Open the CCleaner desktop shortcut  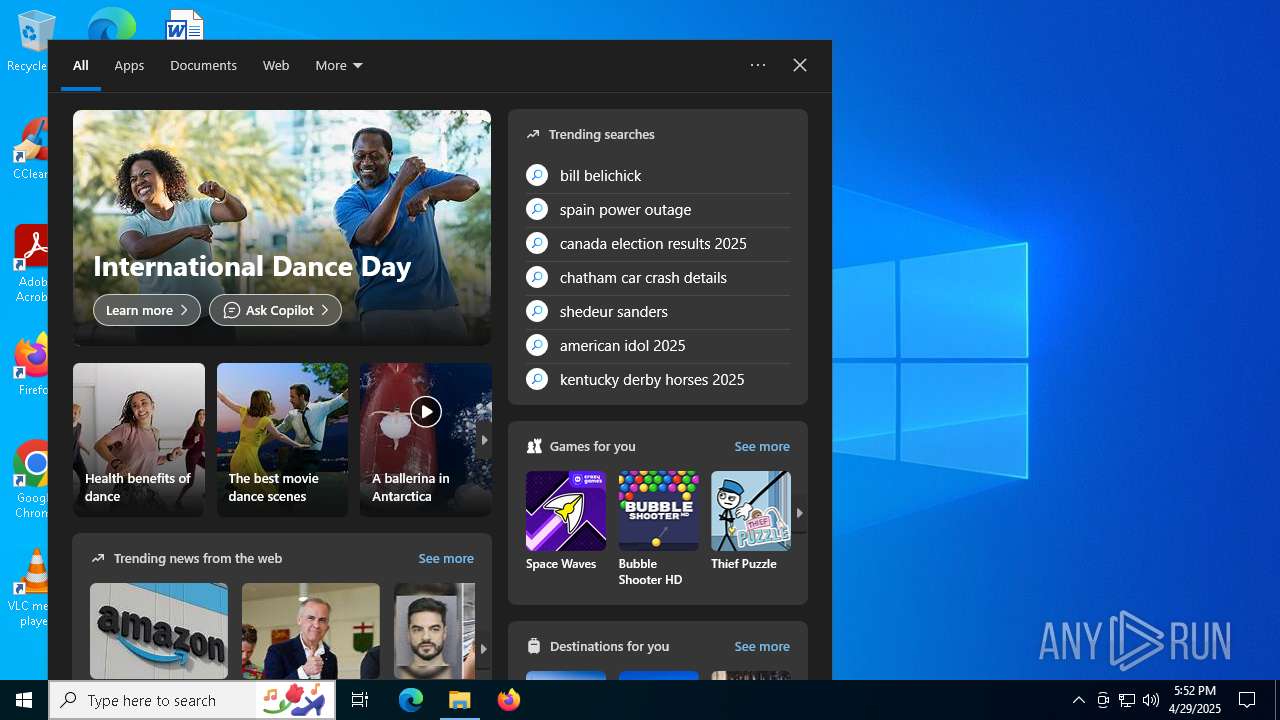30,150
